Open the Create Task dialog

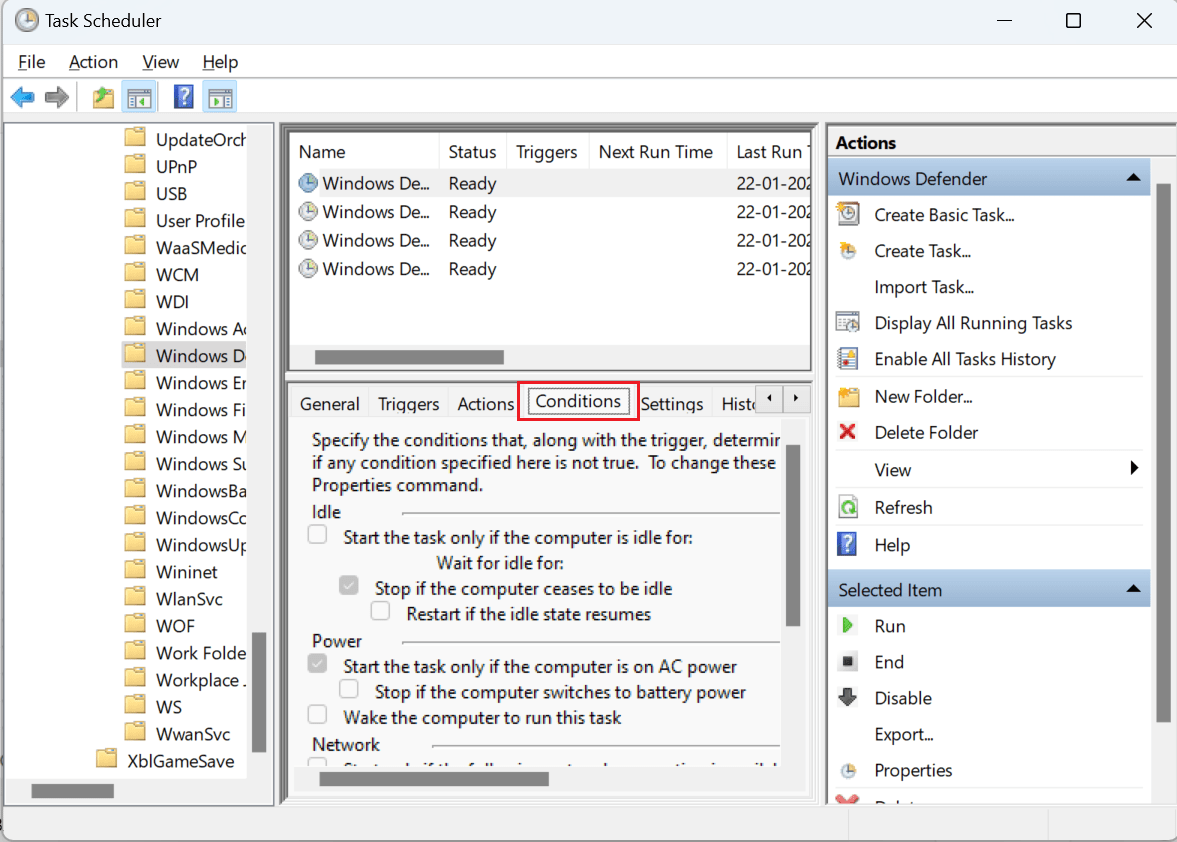(x=921, y=250)
